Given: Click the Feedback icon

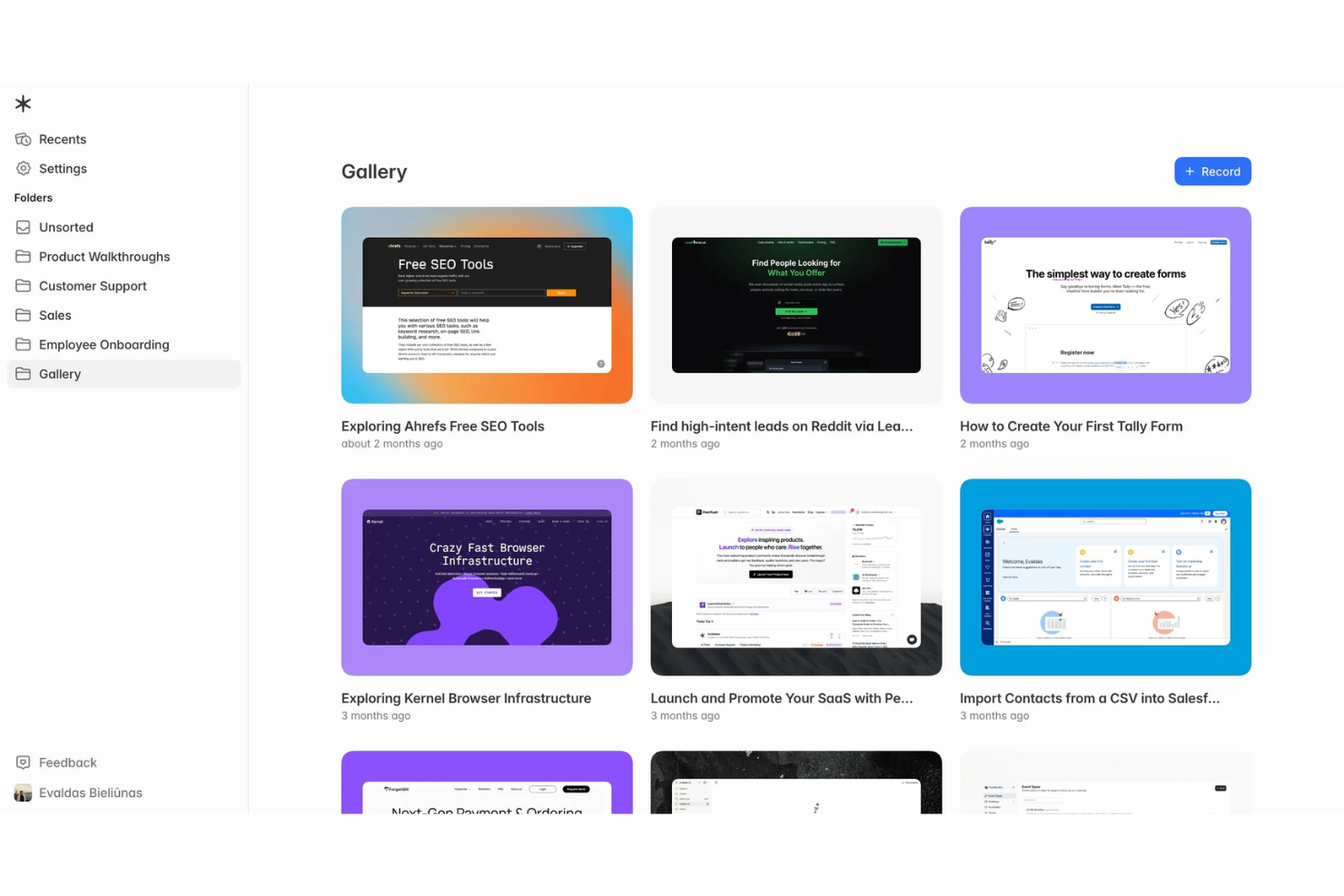Looking at the screenshot, I should point(23,763).
